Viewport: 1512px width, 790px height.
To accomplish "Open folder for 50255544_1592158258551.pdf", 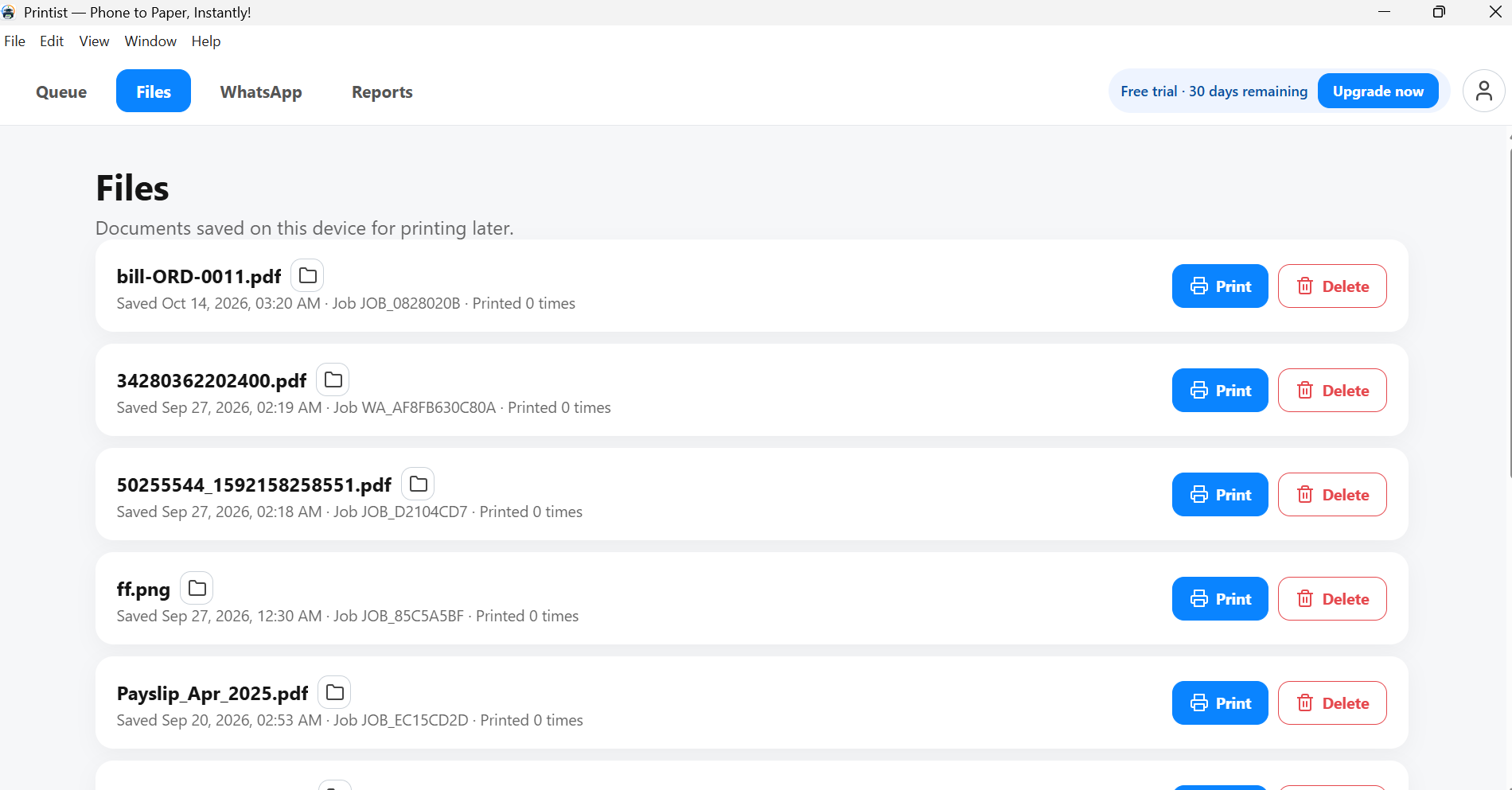I will pos(418,484).
